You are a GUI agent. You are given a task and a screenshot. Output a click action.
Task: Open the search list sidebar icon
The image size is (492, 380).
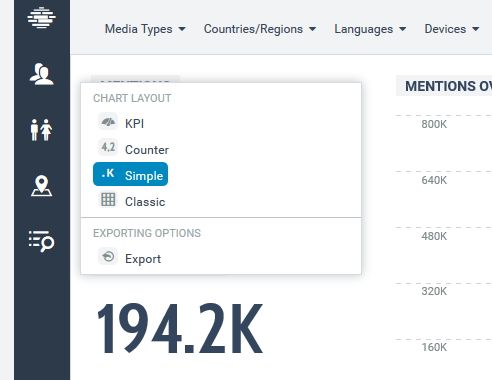[41, 241]
